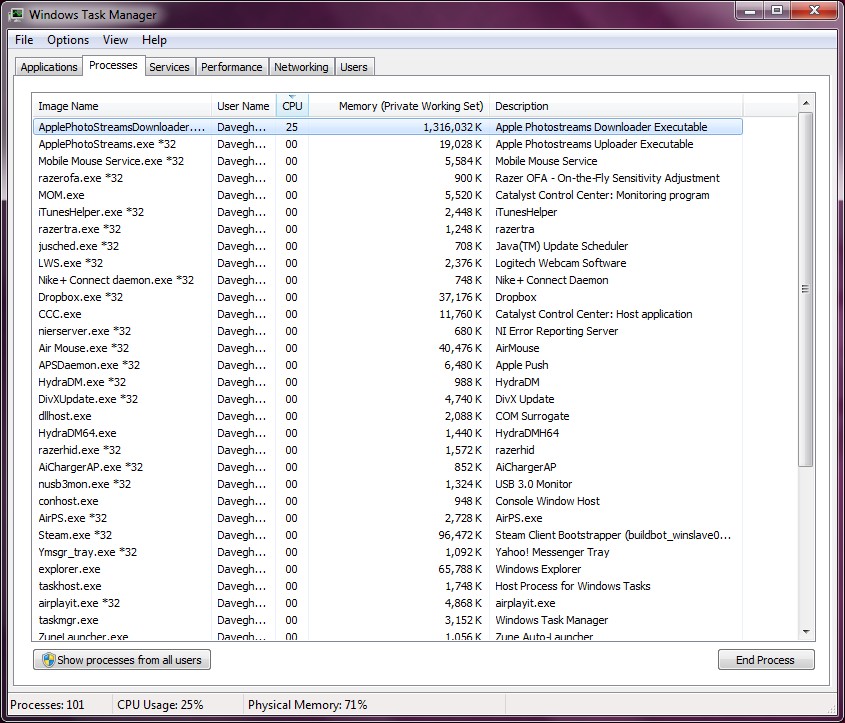The height and width of the screenshot is (723, 845).
Task: Select DivXUpdate.exe *32 process
Action: pyautogui.click(x=387, y=399)
